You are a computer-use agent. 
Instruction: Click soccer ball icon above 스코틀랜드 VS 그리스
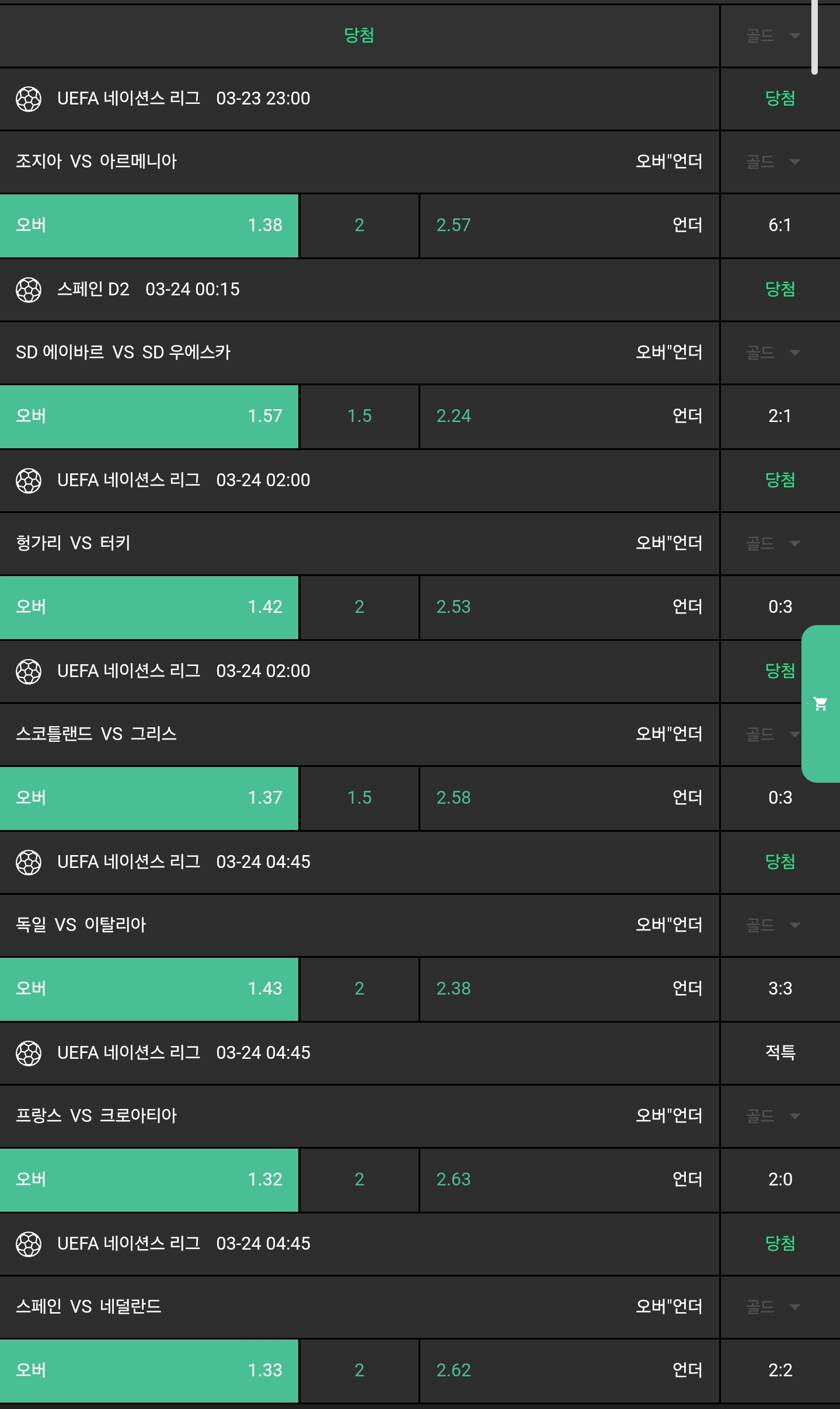click(x=29, y=671)
